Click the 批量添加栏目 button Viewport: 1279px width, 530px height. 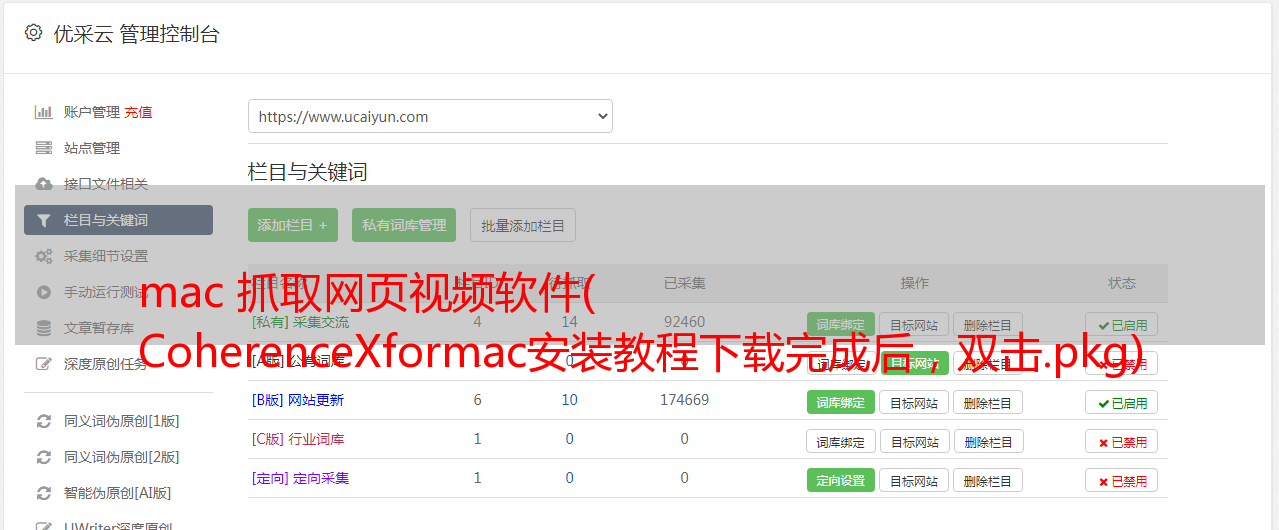[523, 225]
